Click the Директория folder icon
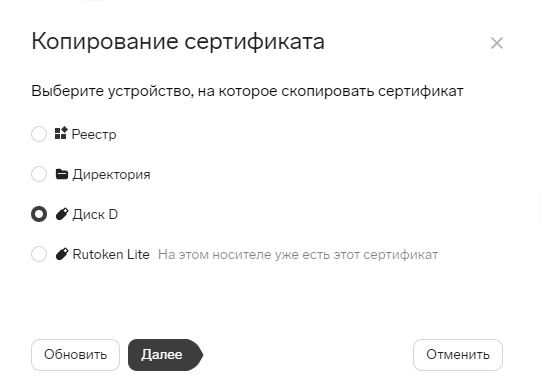This screenshot has height=391, width=542. tap(62, 174)
